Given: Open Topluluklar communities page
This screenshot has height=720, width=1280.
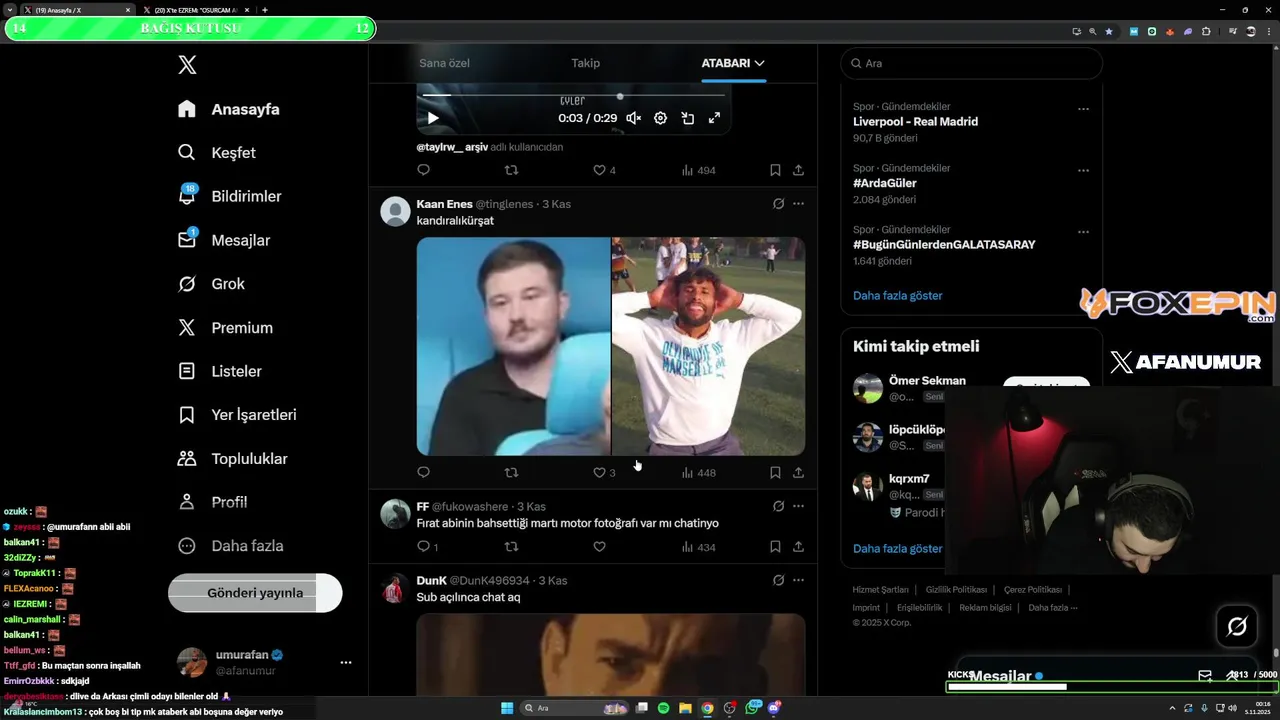Looking at the screenshot, I should tap(231, 459).
